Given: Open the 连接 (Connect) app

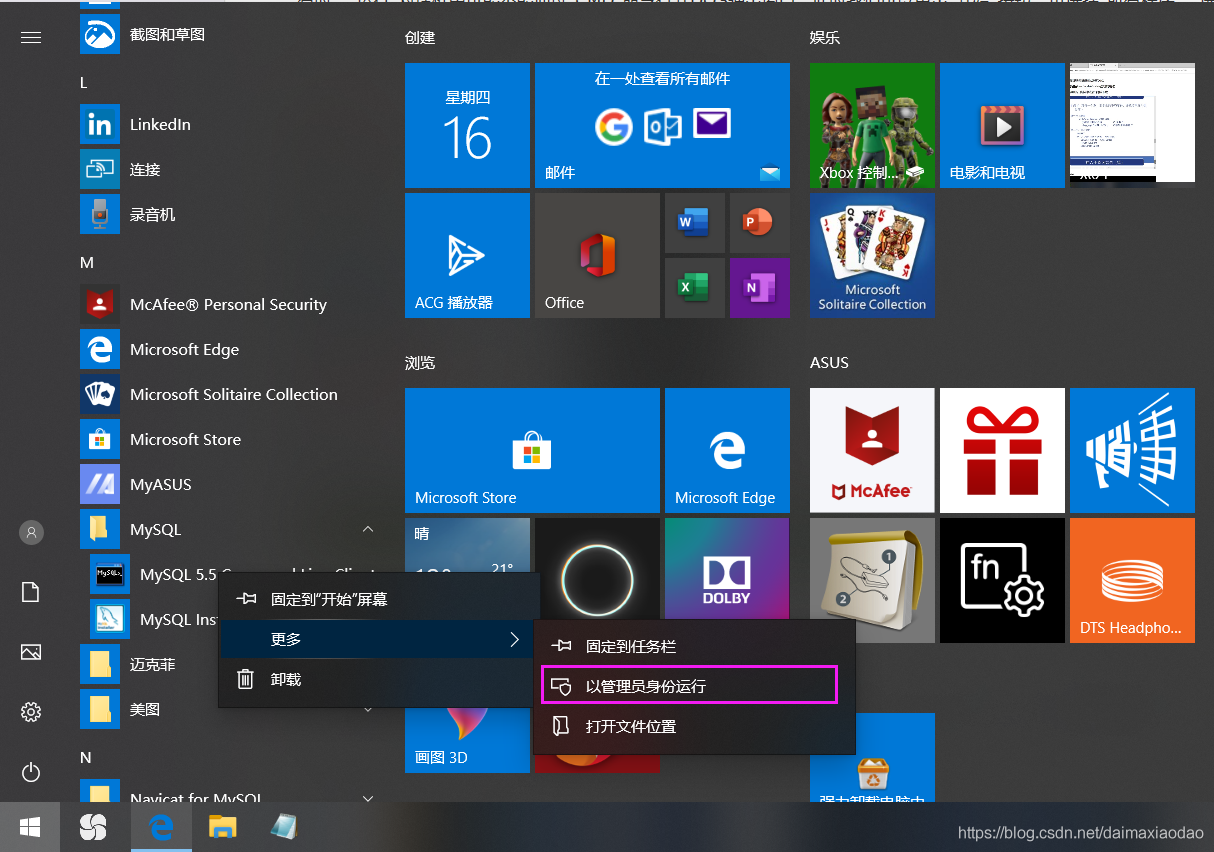Looking at the screenshot, I should tap(225, 169).
